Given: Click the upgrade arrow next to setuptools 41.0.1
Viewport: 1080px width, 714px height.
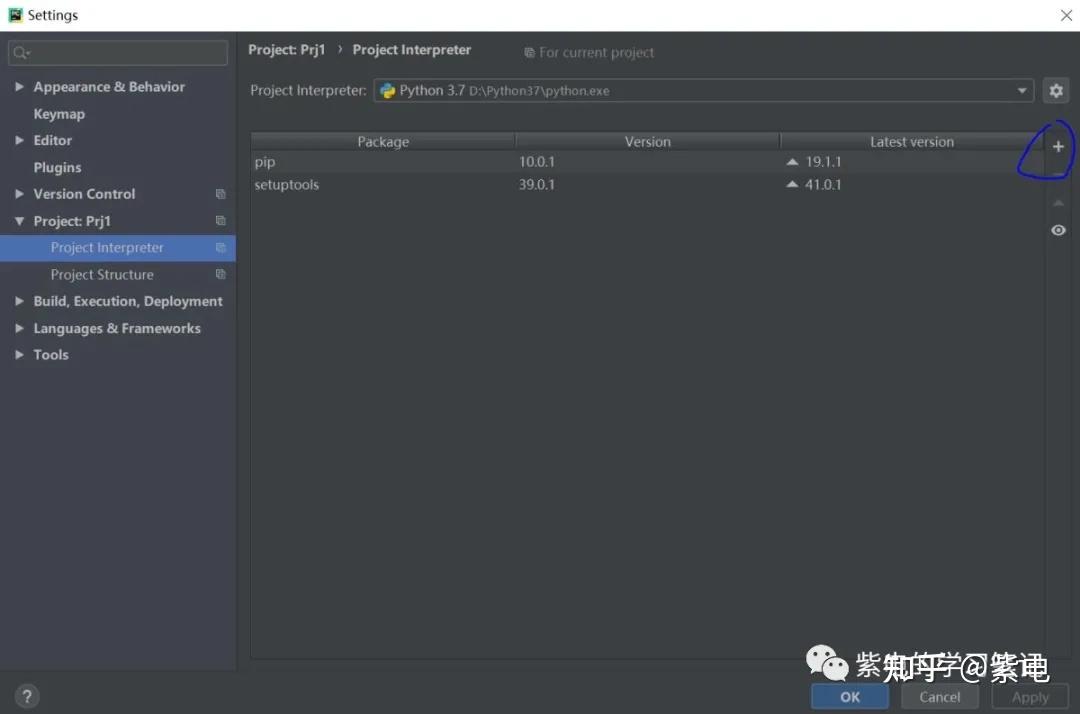Looking at the screenshot, I should 793,184.
